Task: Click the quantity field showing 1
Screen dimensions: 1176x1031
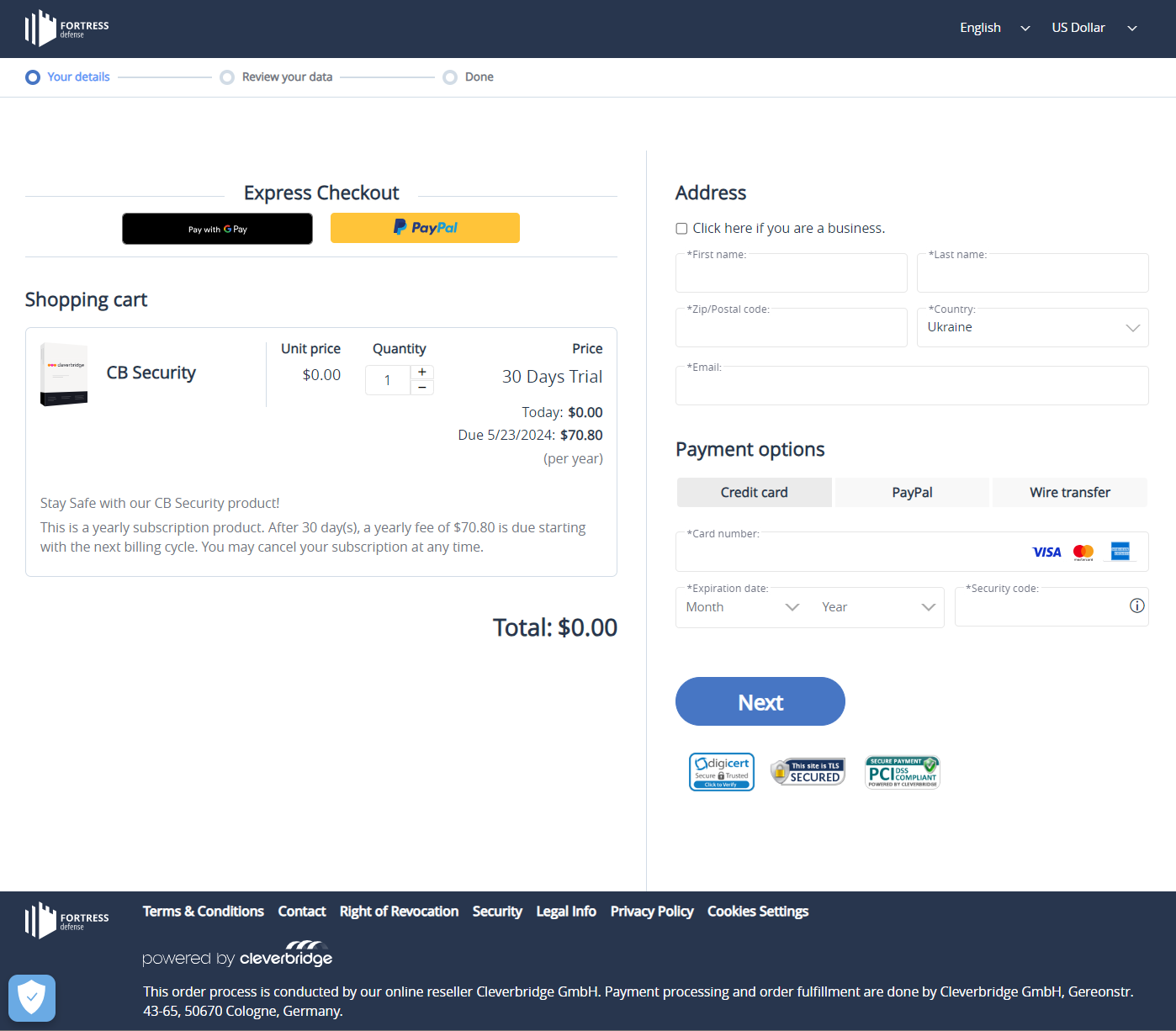Action: click(388, 380)
